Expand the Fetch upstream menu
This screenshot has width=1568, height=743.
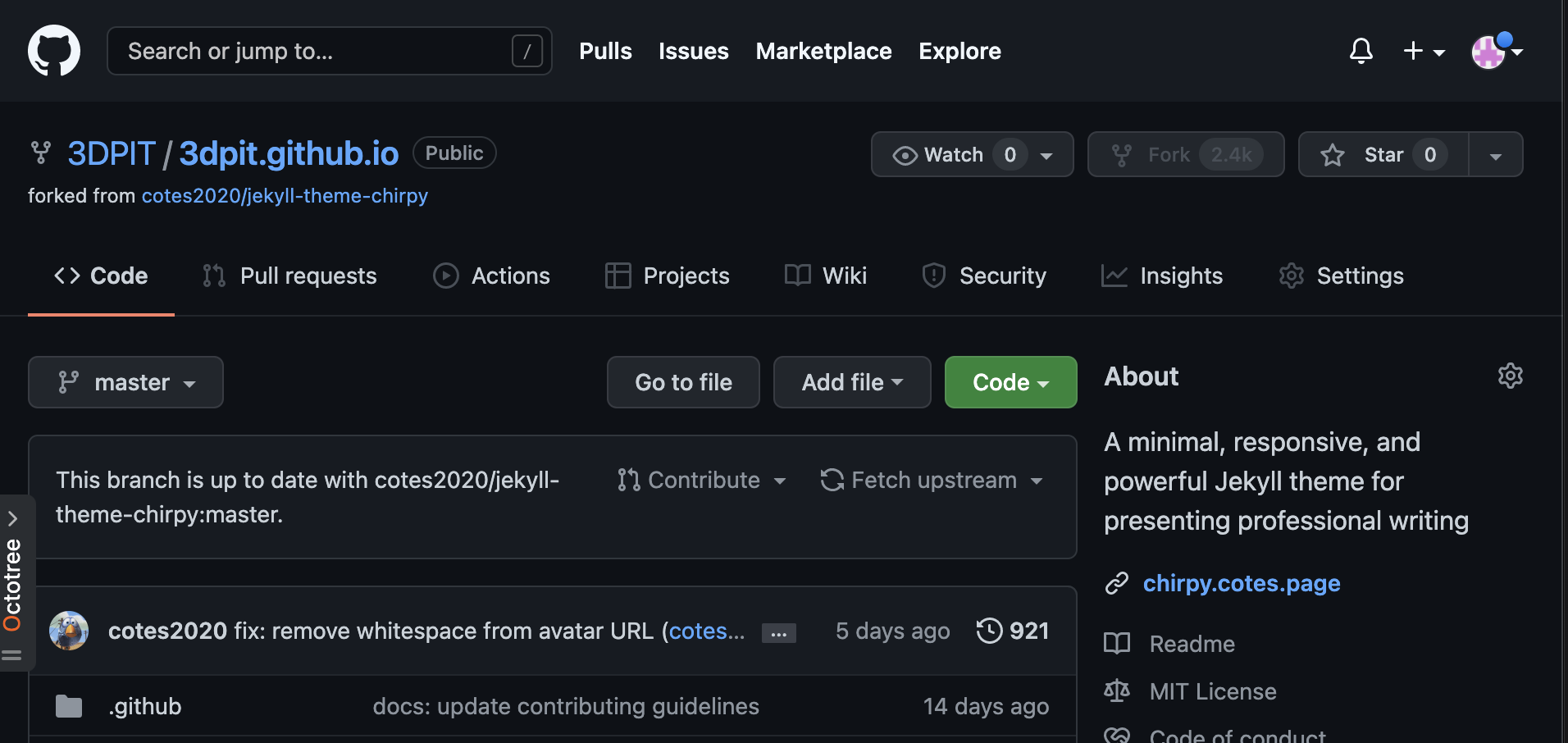point(932,480)
